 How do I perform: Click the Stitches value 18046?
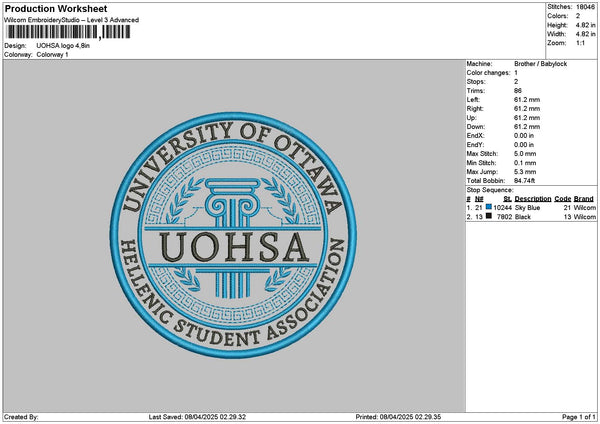585,7
